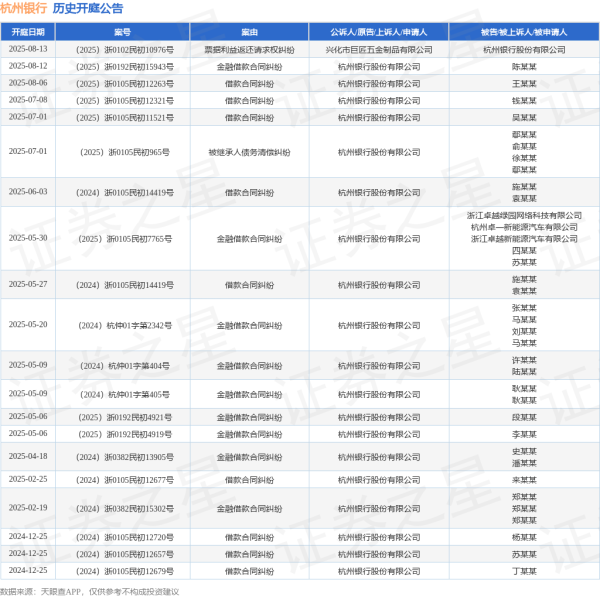This screenshot has width=600, height=597.
Task: Open case number 浙0105民初12263号
Action: click(125, 83)
